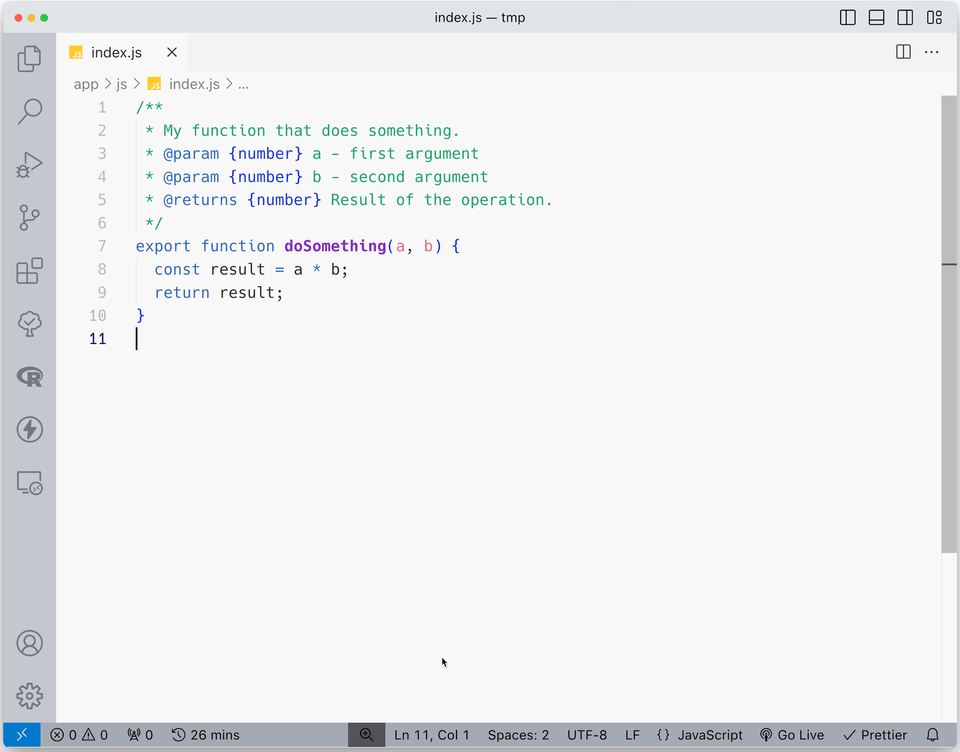Click the zoom magnifier status item

(x=367, y=735)
